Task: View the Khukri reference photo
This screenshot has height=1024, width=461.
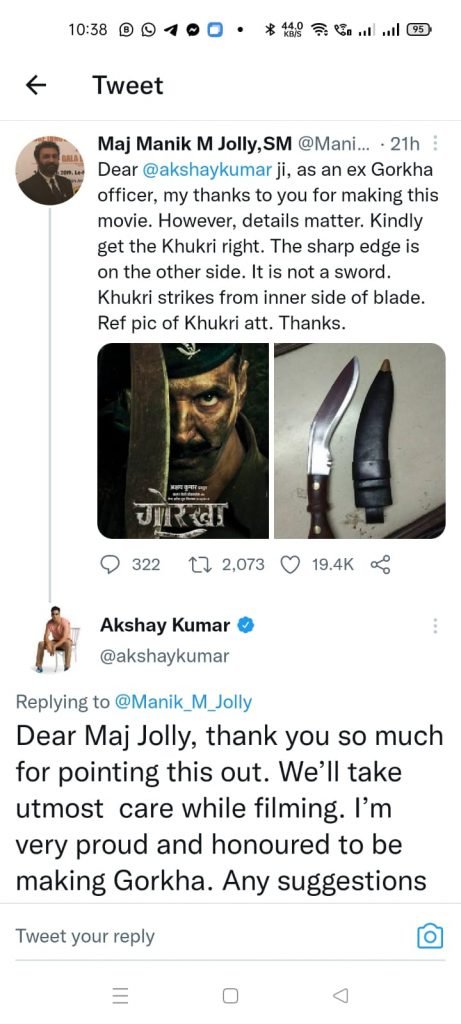Action: 360,441
